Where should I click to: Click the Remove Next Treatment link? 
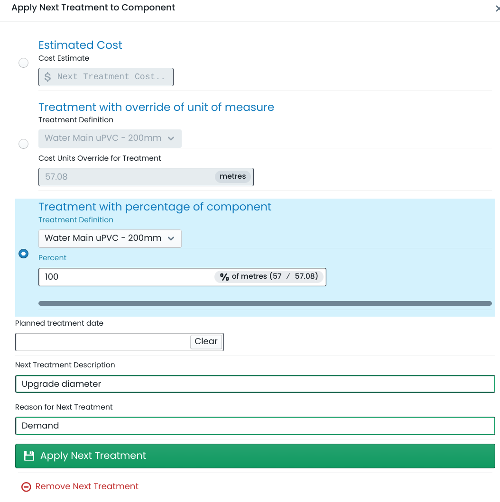pyautogui.click(x=87, y=486)
